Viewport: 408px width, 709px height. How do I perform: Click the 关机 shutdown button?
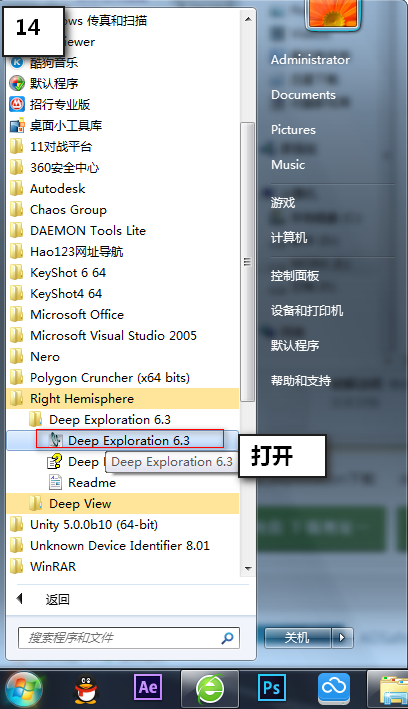click(298, 638)
